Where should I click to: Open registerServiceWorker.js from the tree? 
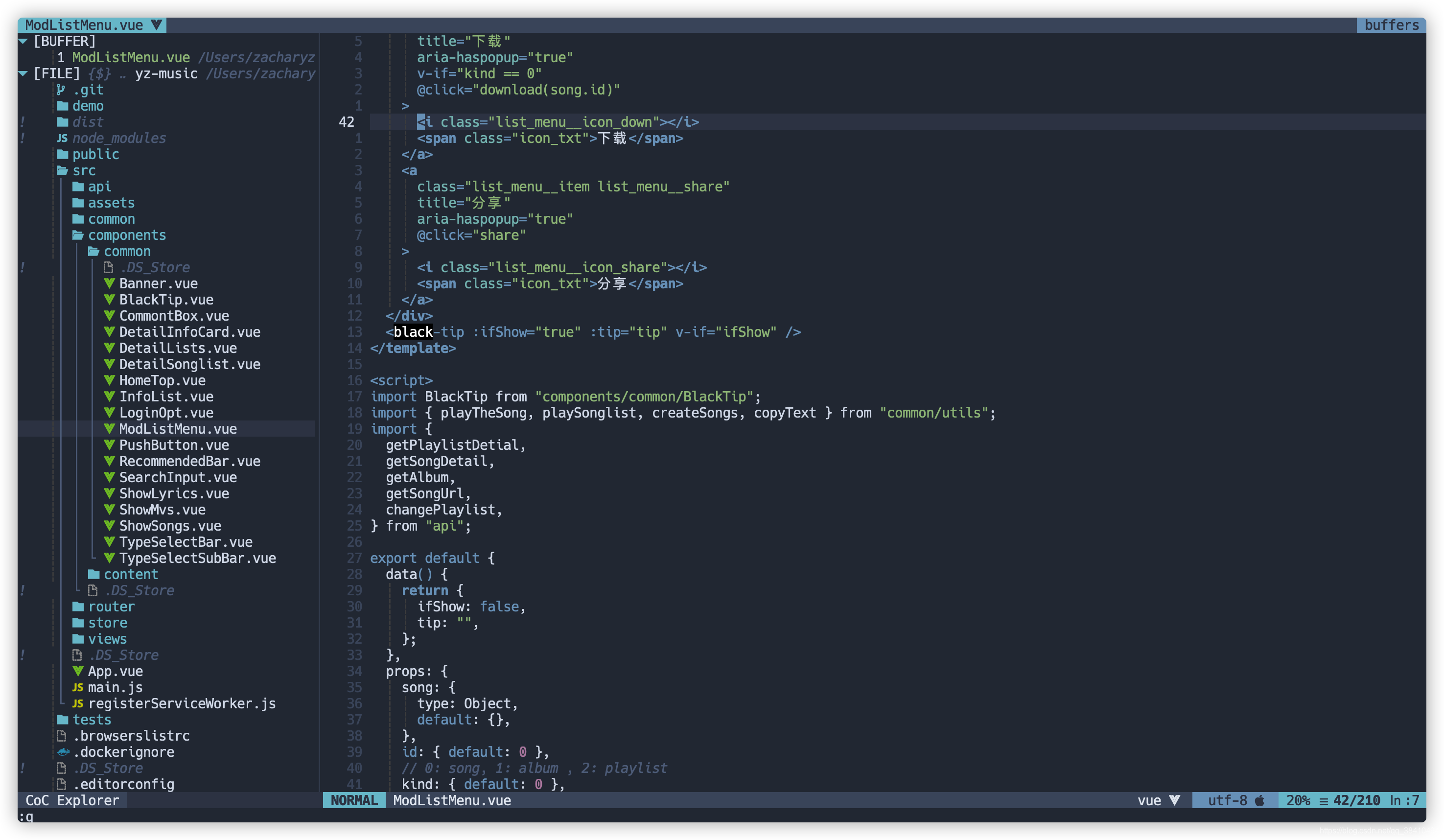(182, 703)
